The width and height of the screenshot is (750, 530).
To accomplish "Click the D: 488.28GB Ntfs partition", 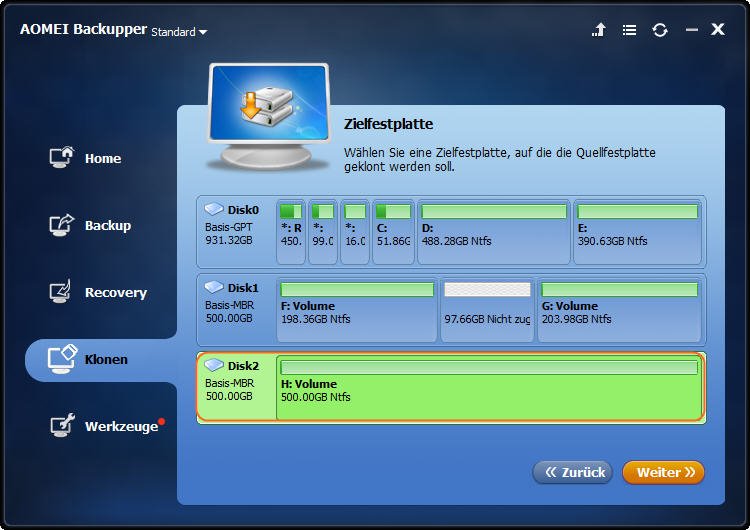I will tap(494, 232).
